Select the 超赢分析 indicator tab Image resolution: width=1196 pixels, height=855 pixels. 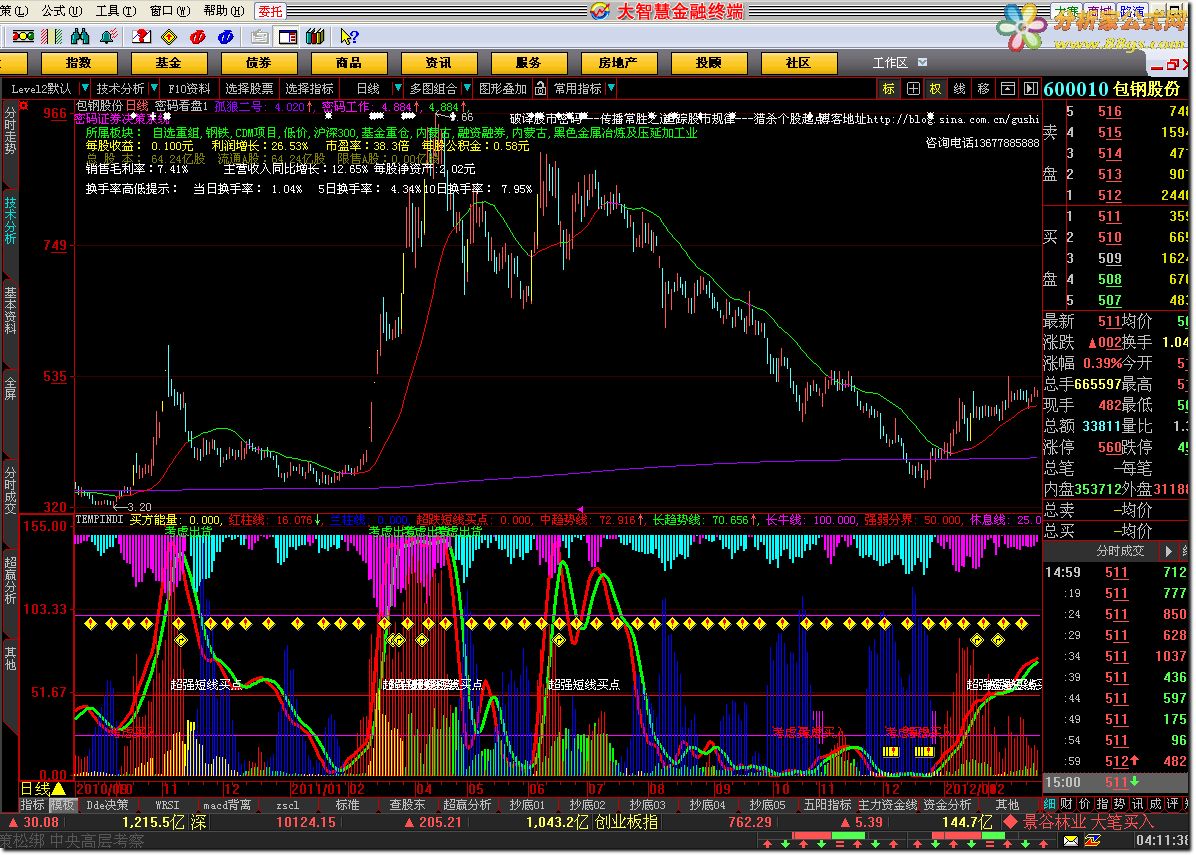click(467, 805)
